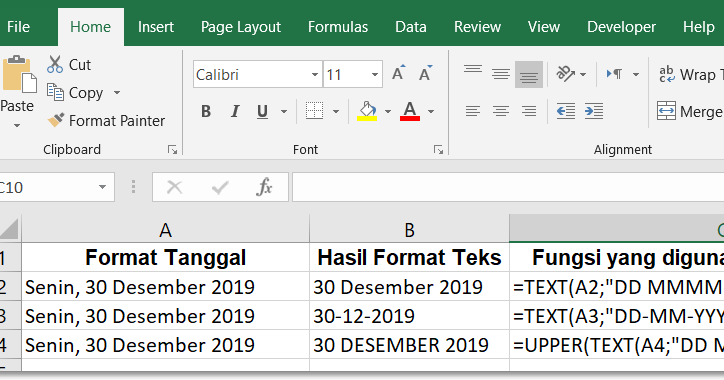
Task: Toggle Bottom Align vertical alignment
Action: [529, 74]
